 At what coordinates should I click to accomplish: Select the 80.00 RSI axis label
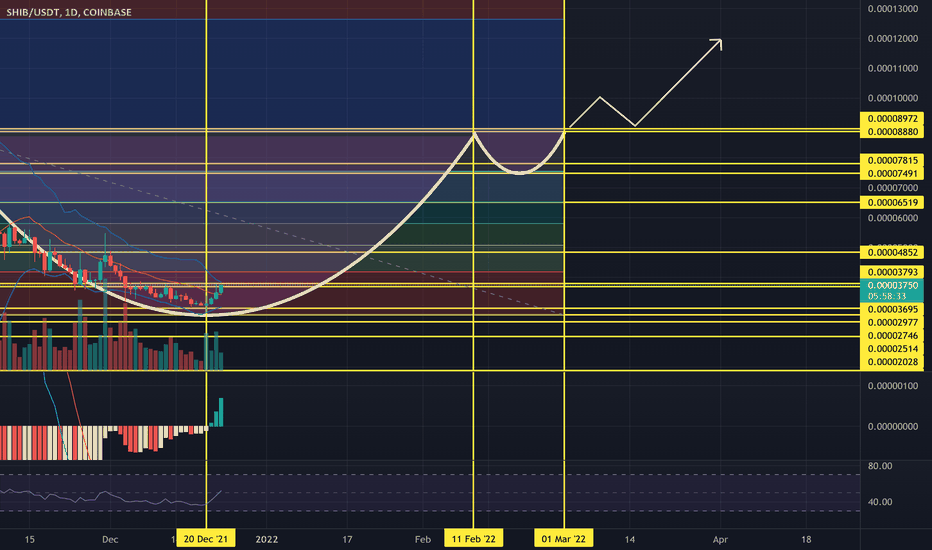880,466
